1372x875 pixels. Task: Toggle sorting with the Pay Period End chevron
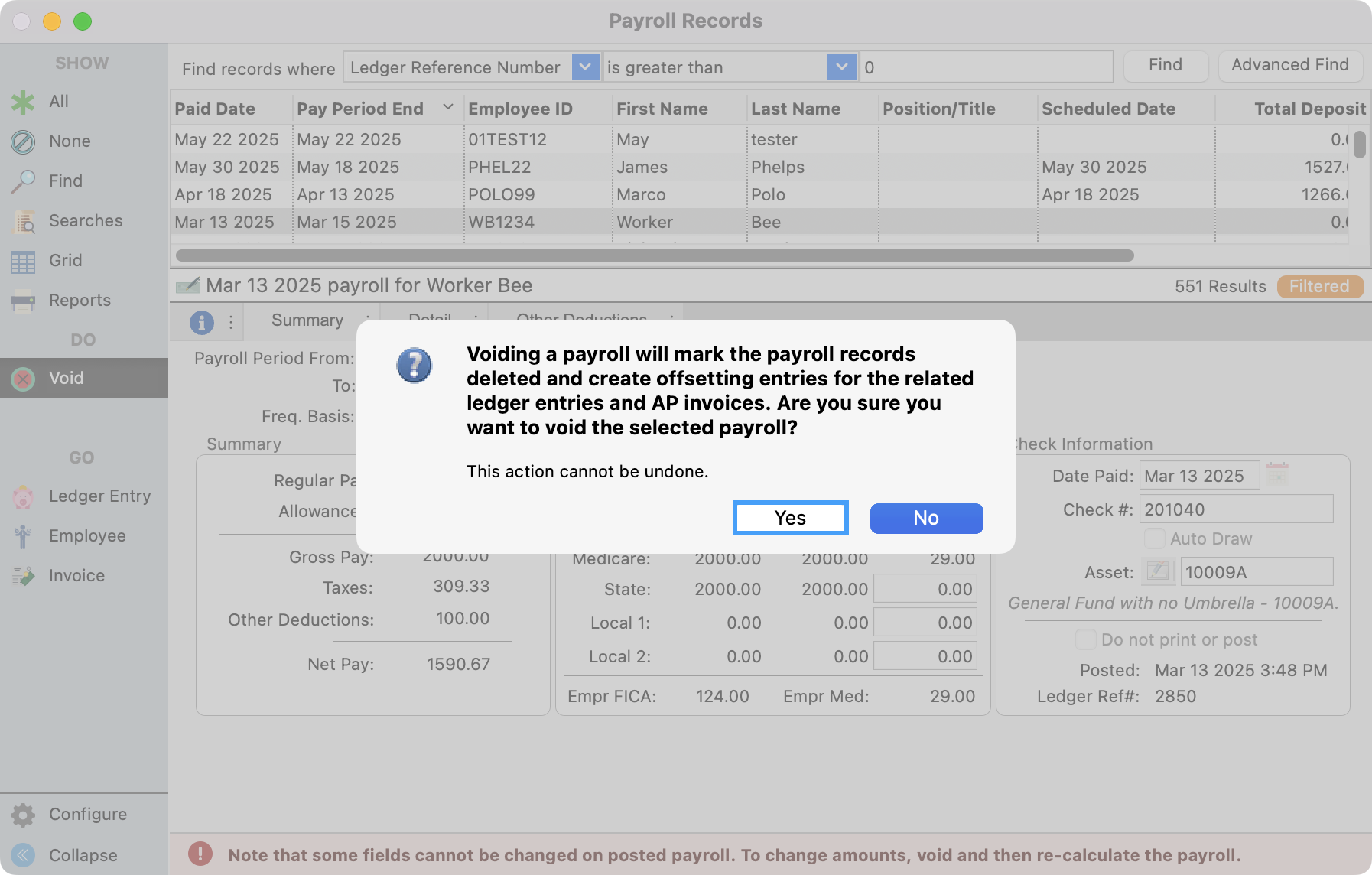pyautogui.click(x=447, y=107)
